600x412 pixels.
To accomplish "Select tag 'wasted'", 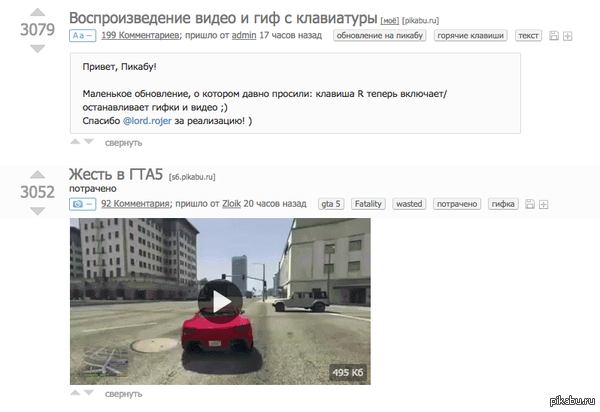I will tap(409, 204).
